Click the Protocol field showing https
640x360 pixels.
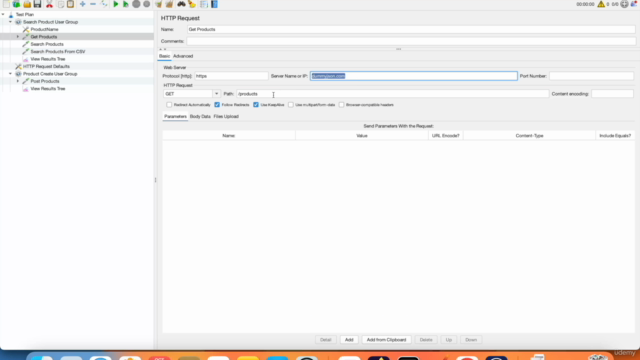point(231,76)
